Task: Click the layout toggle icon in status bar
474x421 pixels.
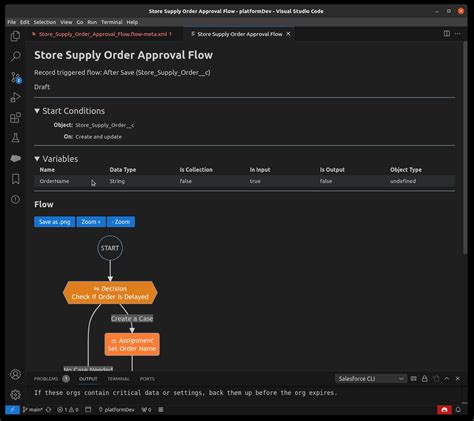Action: (88, 410)
